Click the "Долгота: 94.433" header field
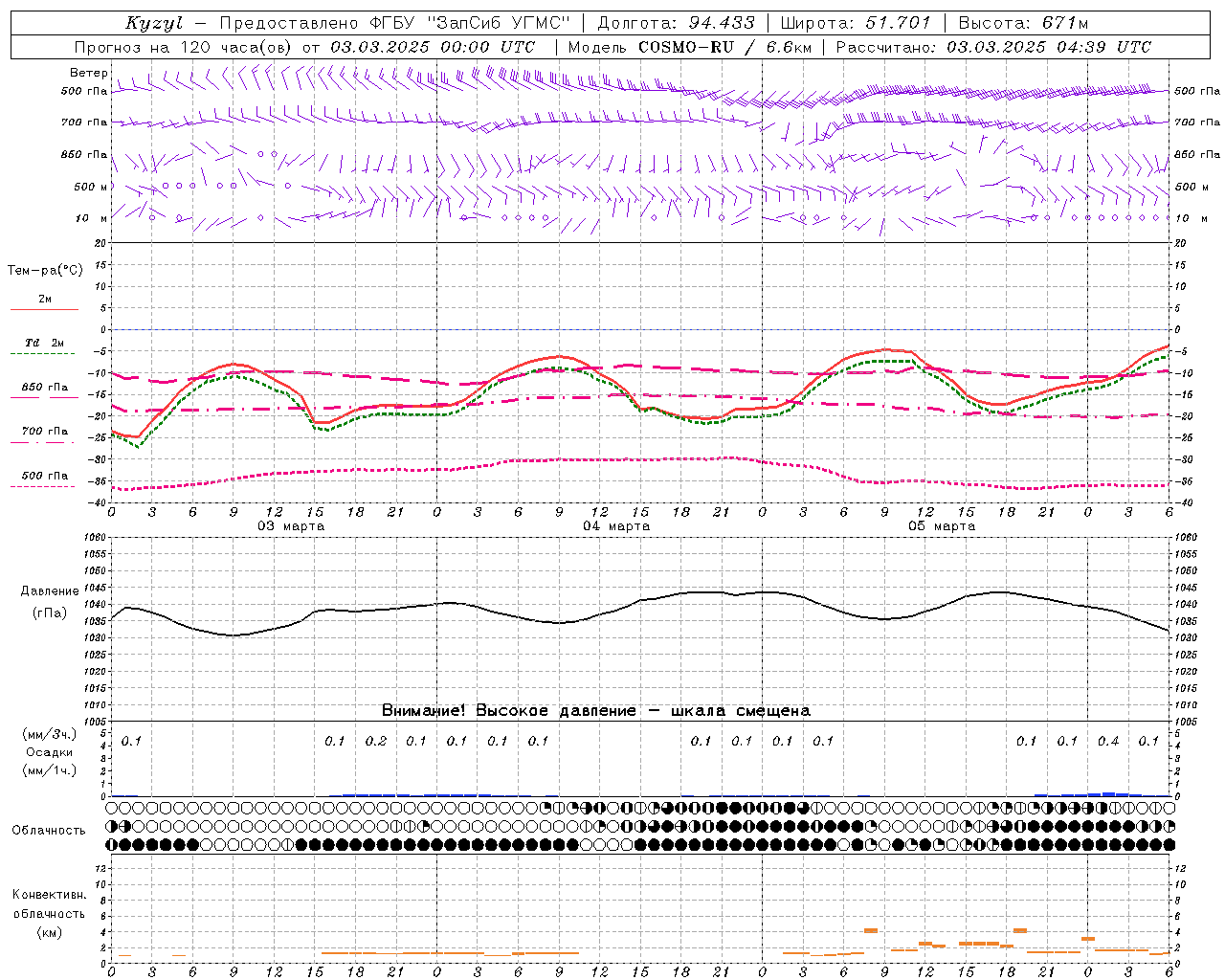Screen dimensions: 1225x980 point(676,23)
